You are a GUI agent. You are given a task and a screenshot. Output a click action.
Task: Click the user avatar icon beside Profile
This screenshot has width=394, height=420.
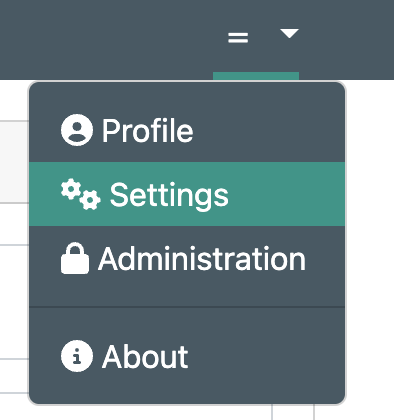tap(77, 130)
